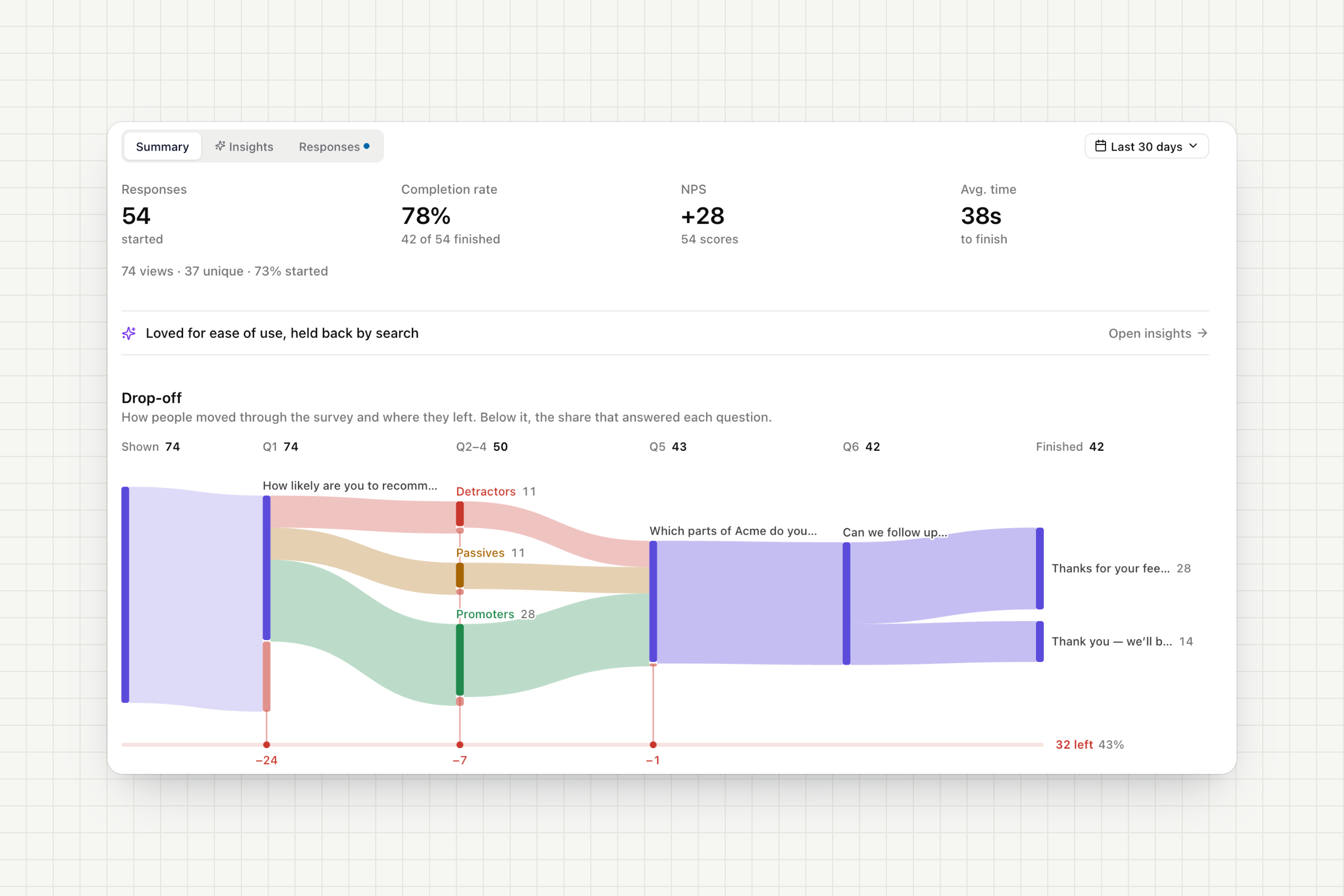Click the arrow icon after Open insights

(1202, 333)
